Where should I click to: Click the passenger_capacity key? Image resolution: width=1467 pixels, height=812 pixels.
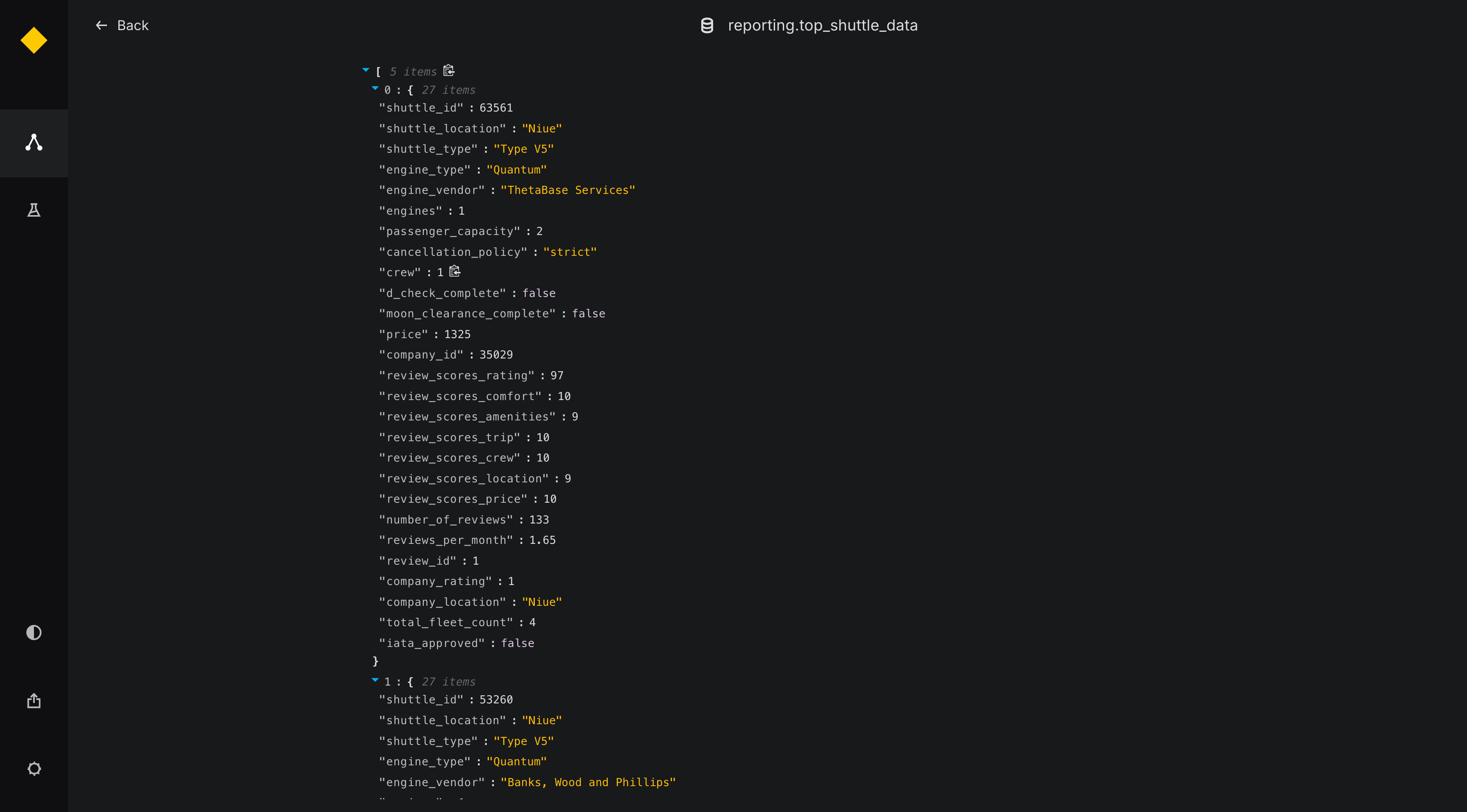[450, 231]
